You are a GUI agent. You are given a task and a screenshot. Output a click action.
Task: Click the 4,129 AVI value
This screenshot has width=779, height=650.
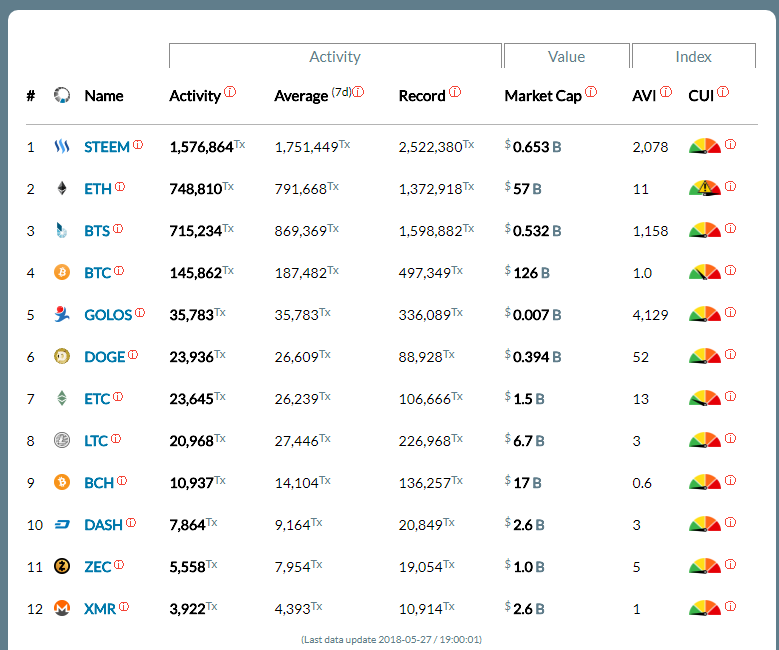[650, 315]
